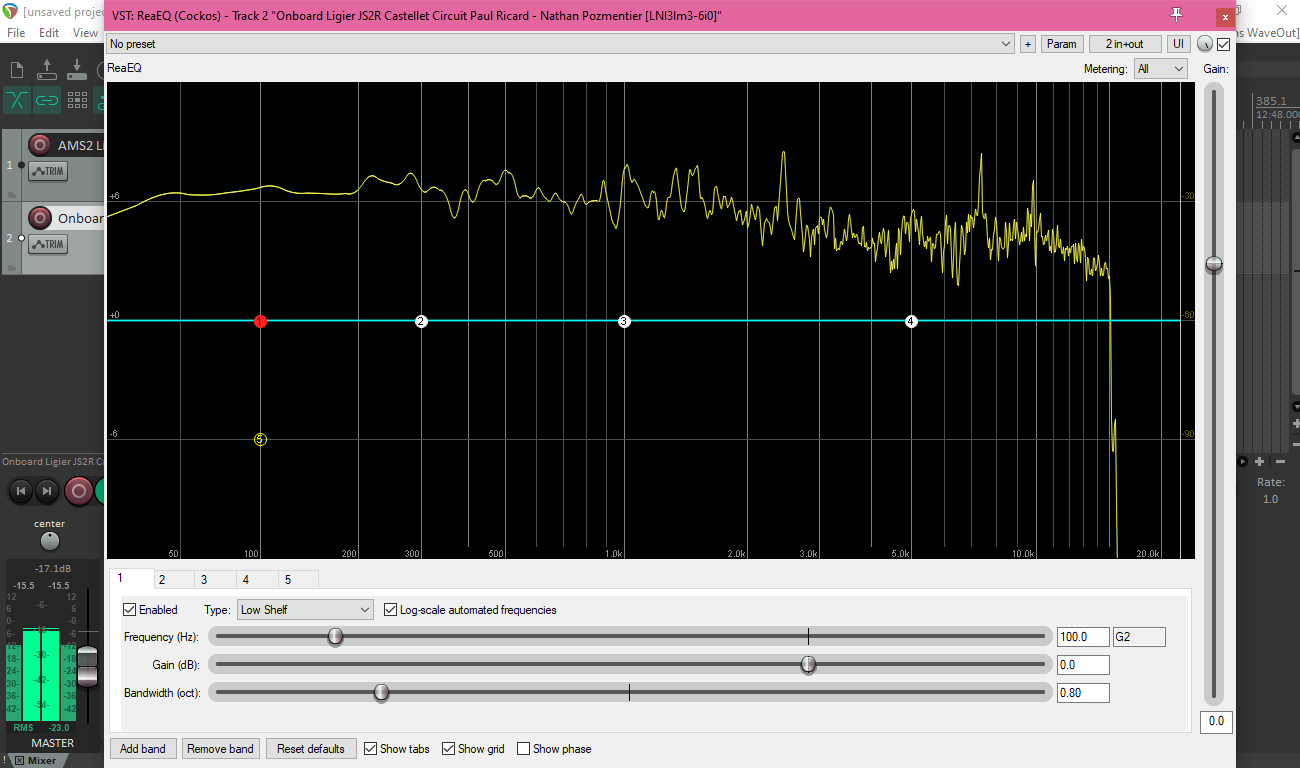Arm record on track 1 AMS2
Screen dimensions: 1300x768
(x=40, y=145)
